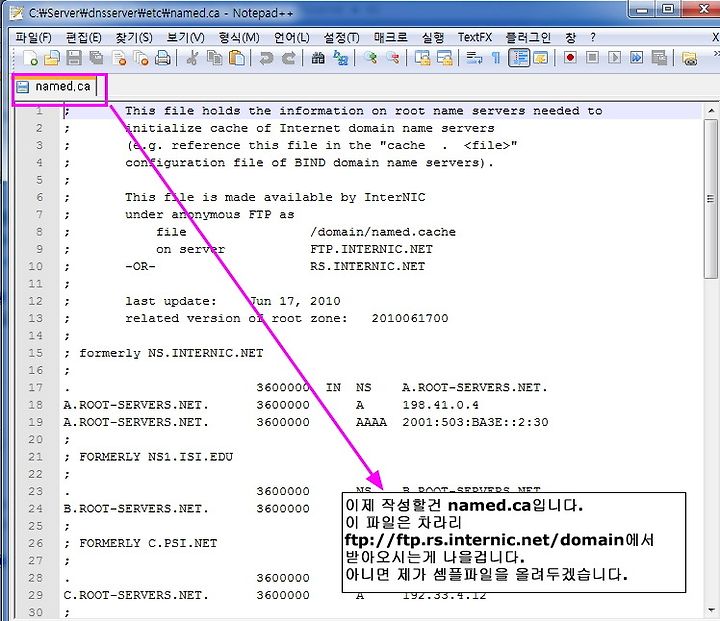Open the Replace toolbar icon
This screenshot has width=720, height=621.
pyautogui.click(x=341, y=58)
